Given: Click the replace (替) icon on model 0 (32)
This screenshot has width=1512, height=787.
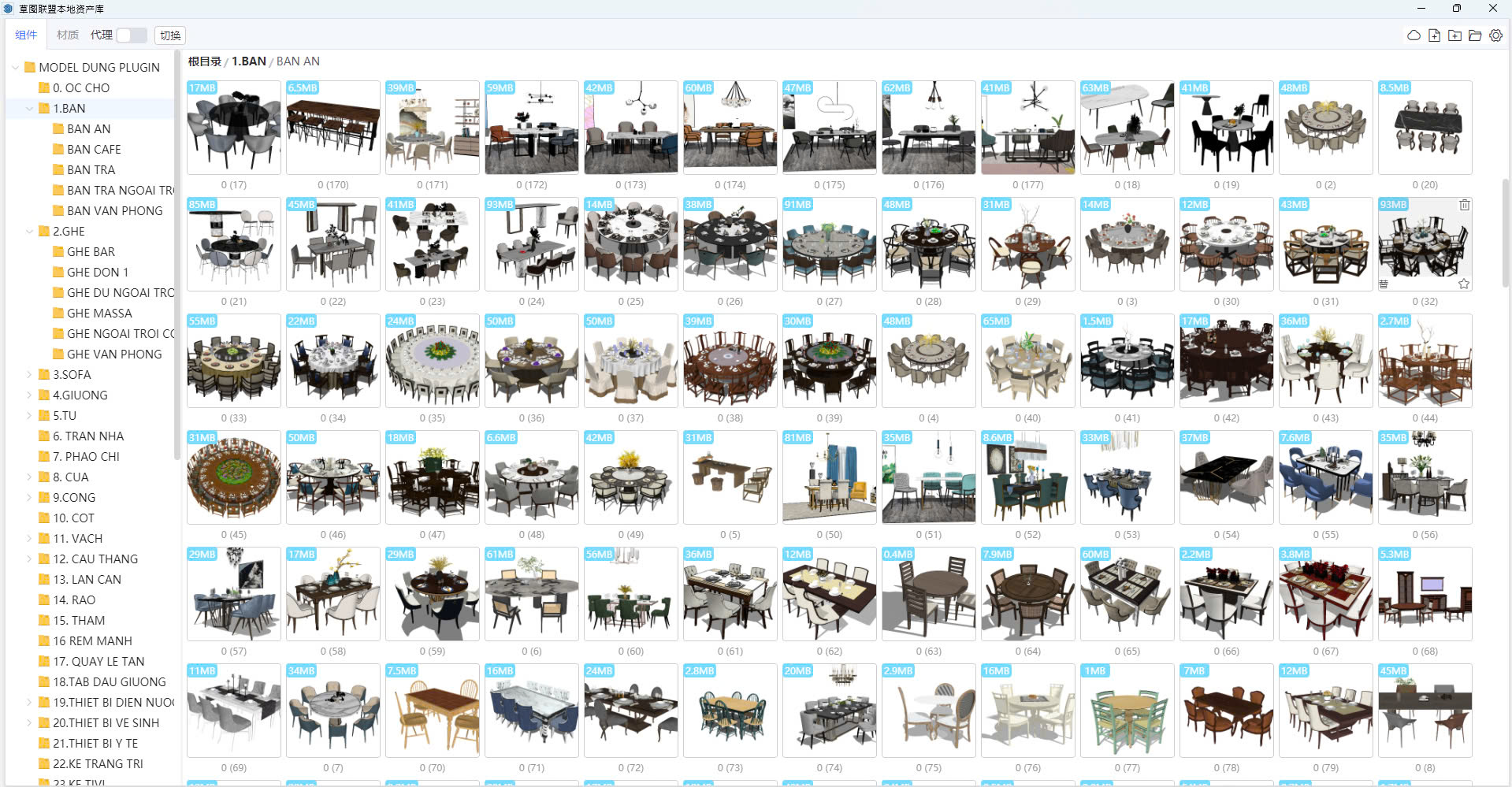Looking at the screenshot, I should tap(1384, 284).
